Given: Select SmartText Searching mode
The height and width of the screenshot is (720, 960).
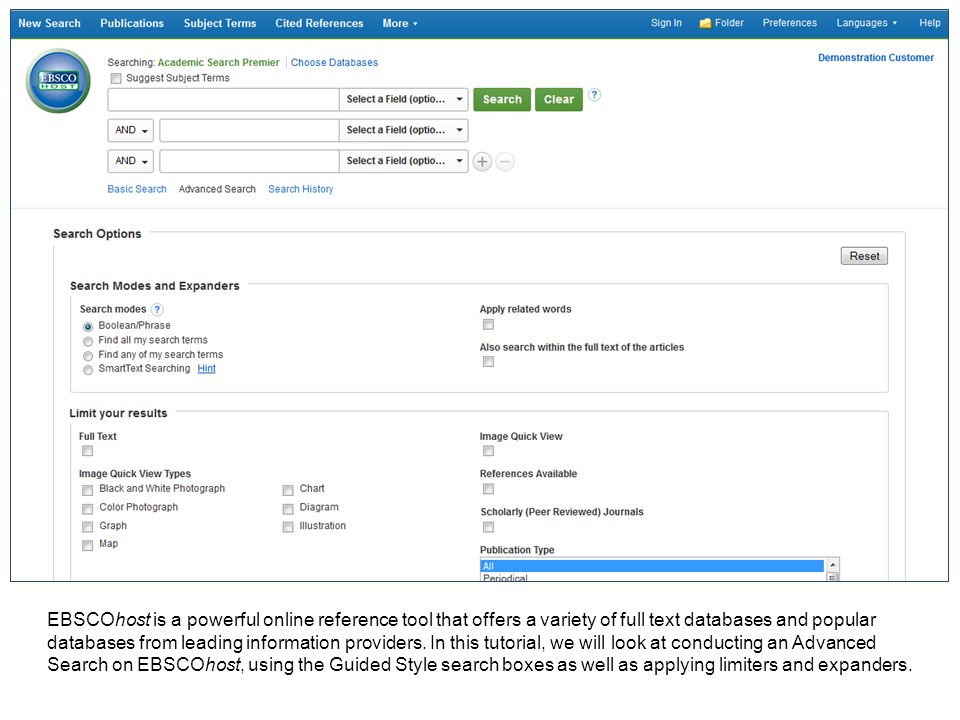Looking at the screenshot, I should [88, 370].
